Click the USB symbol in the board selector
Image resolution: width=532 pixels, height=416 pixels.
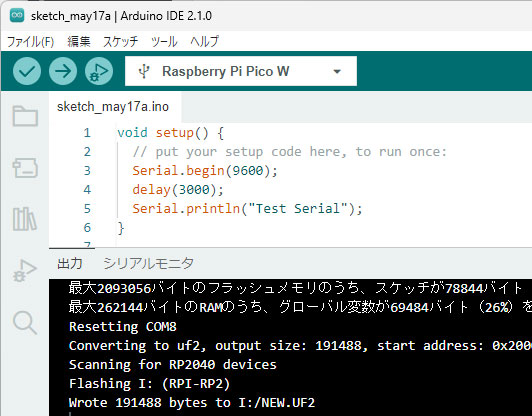[144, 72]
